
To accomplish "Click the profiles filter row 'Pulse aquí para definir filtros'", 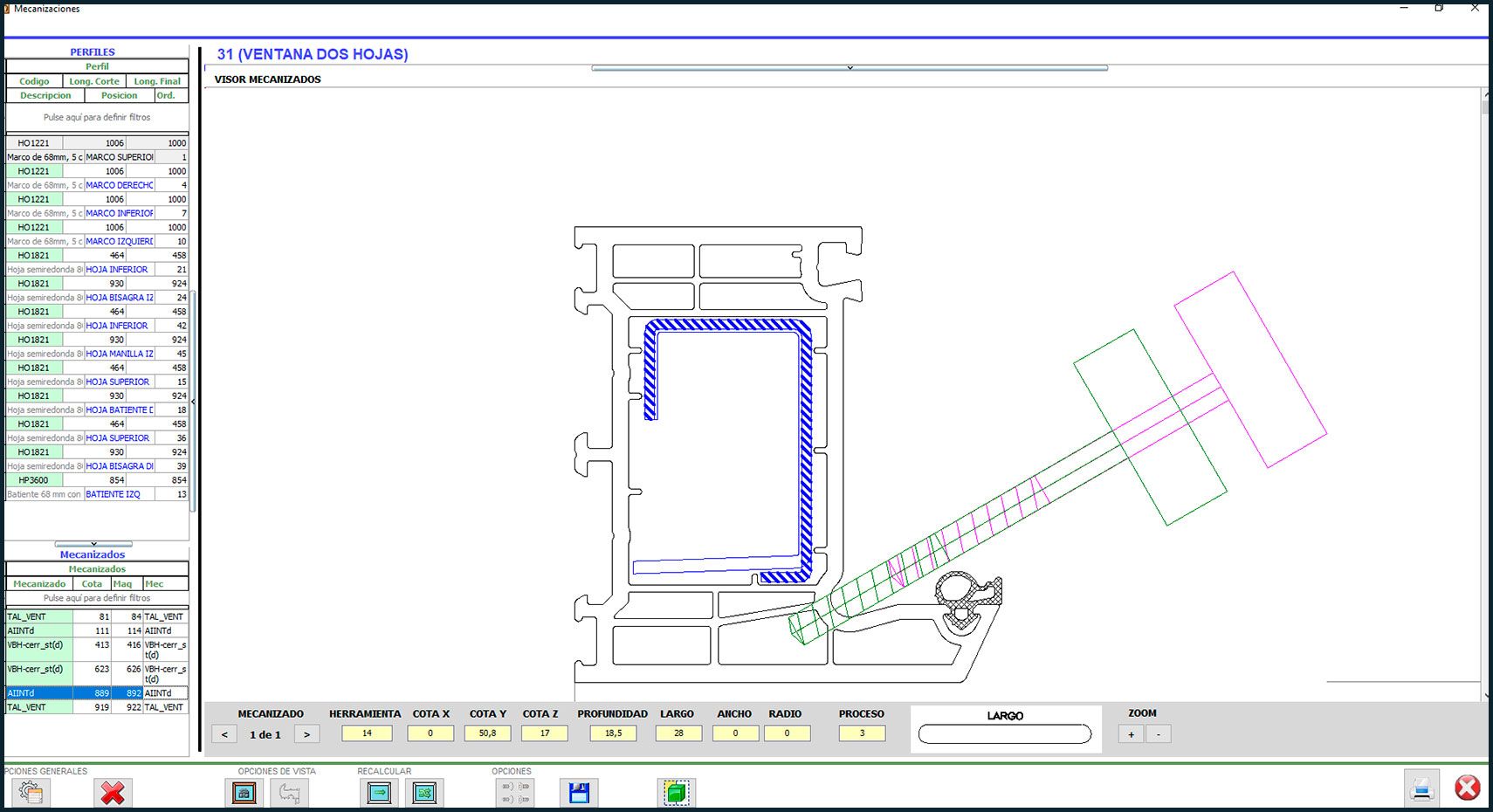I will point(97,117).
